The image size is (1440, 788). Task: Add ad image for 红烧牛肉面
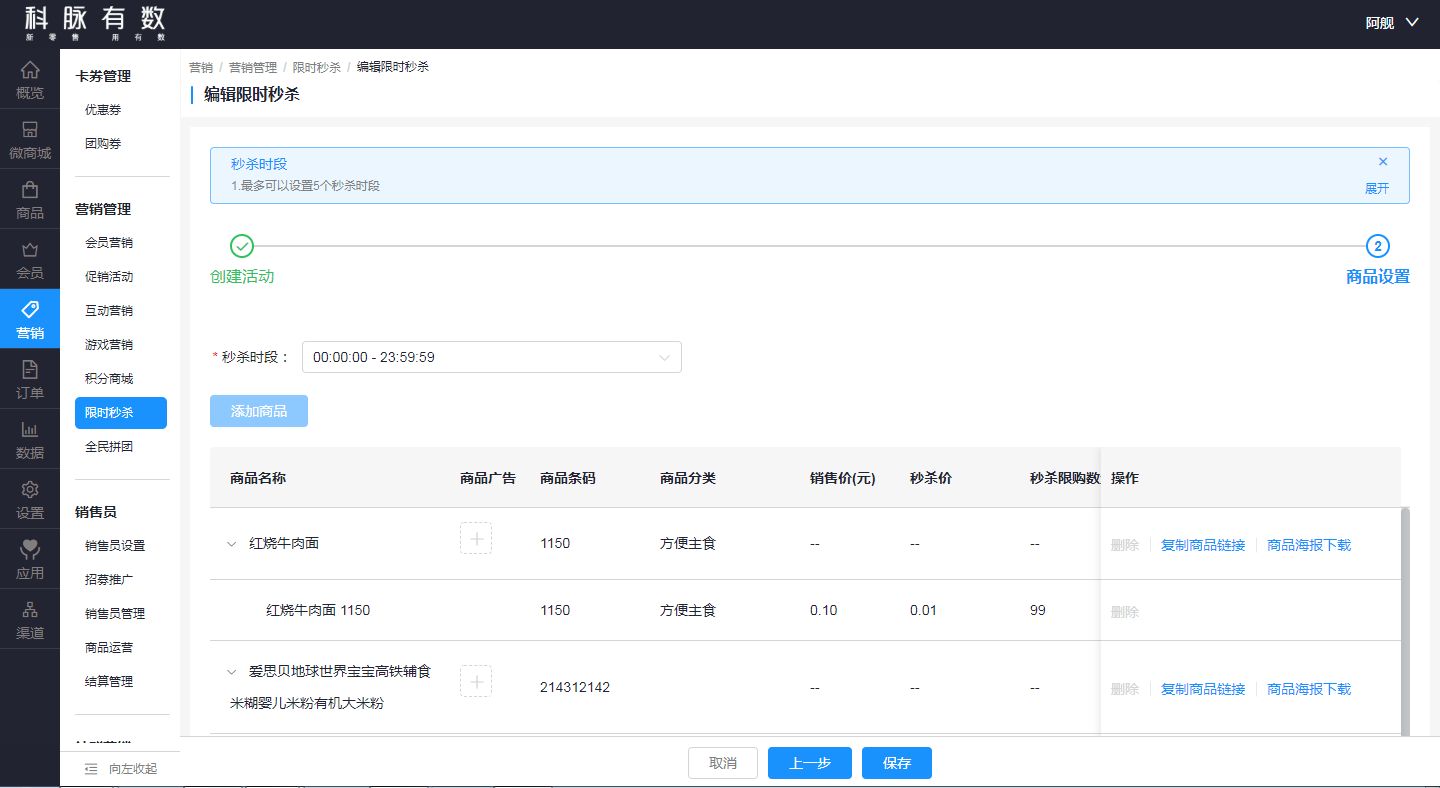[x=476, y=538]
